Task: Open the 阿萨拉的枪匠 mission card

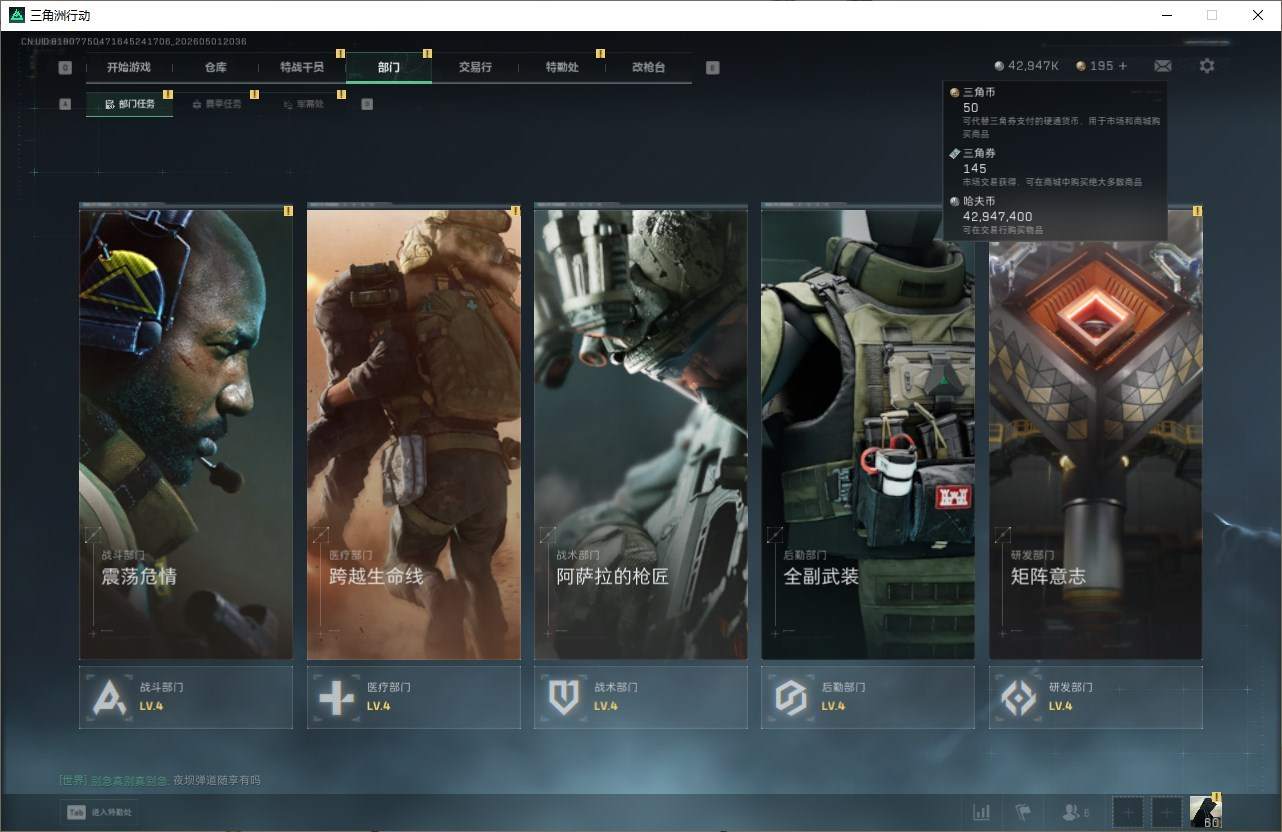Action: 641,432
